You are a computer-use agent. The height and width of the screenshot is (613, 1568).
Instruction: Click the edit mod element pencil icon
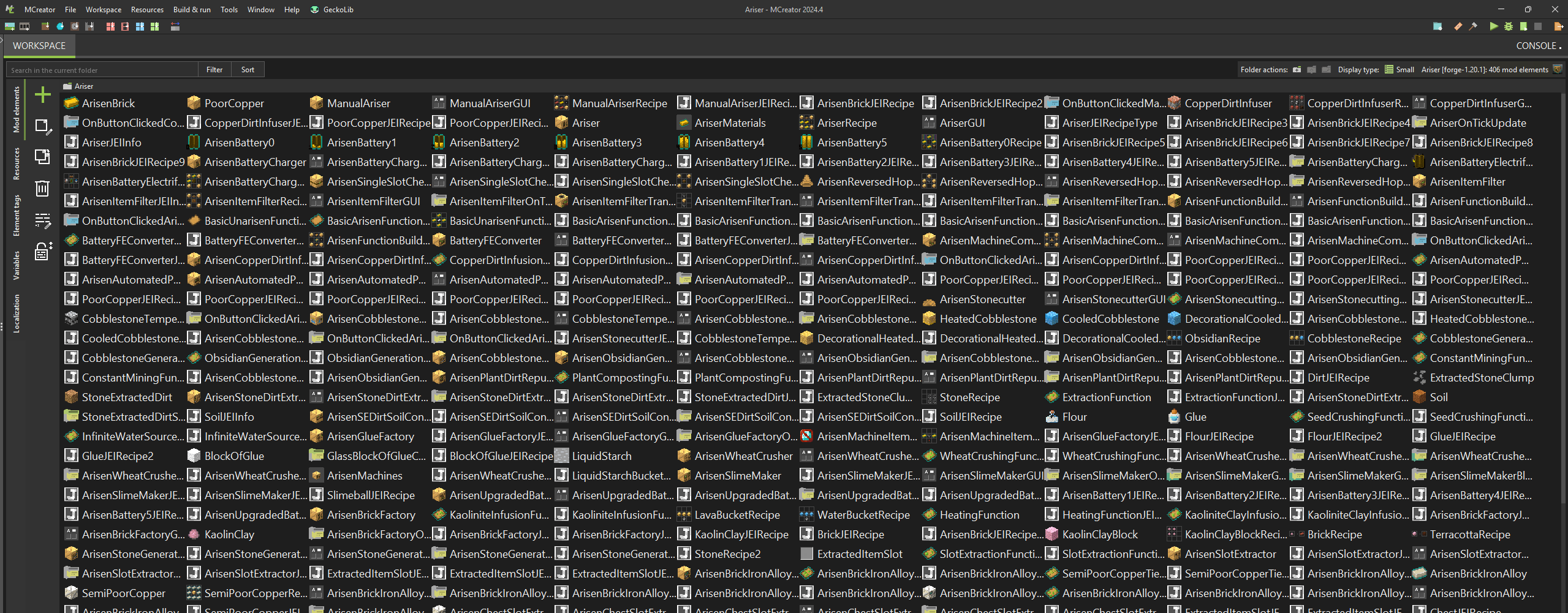click(x=42, y=126)
